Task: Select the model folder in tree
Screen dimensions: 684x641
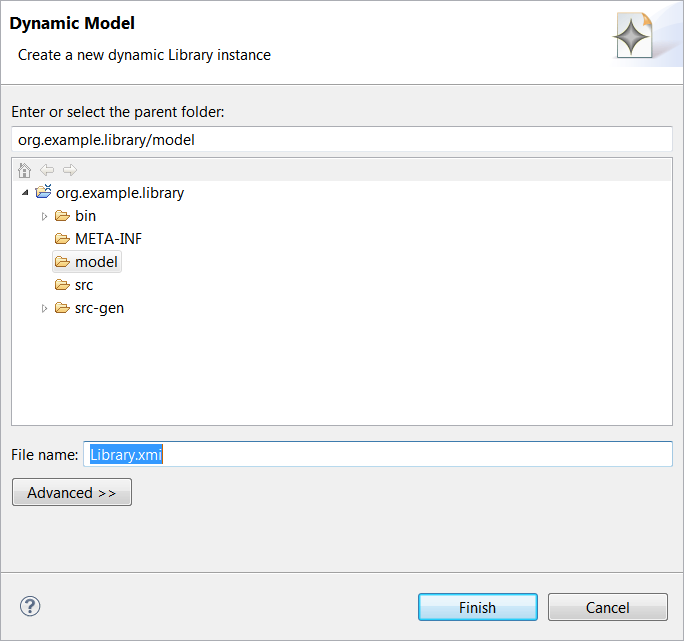Action: [96, 262]
